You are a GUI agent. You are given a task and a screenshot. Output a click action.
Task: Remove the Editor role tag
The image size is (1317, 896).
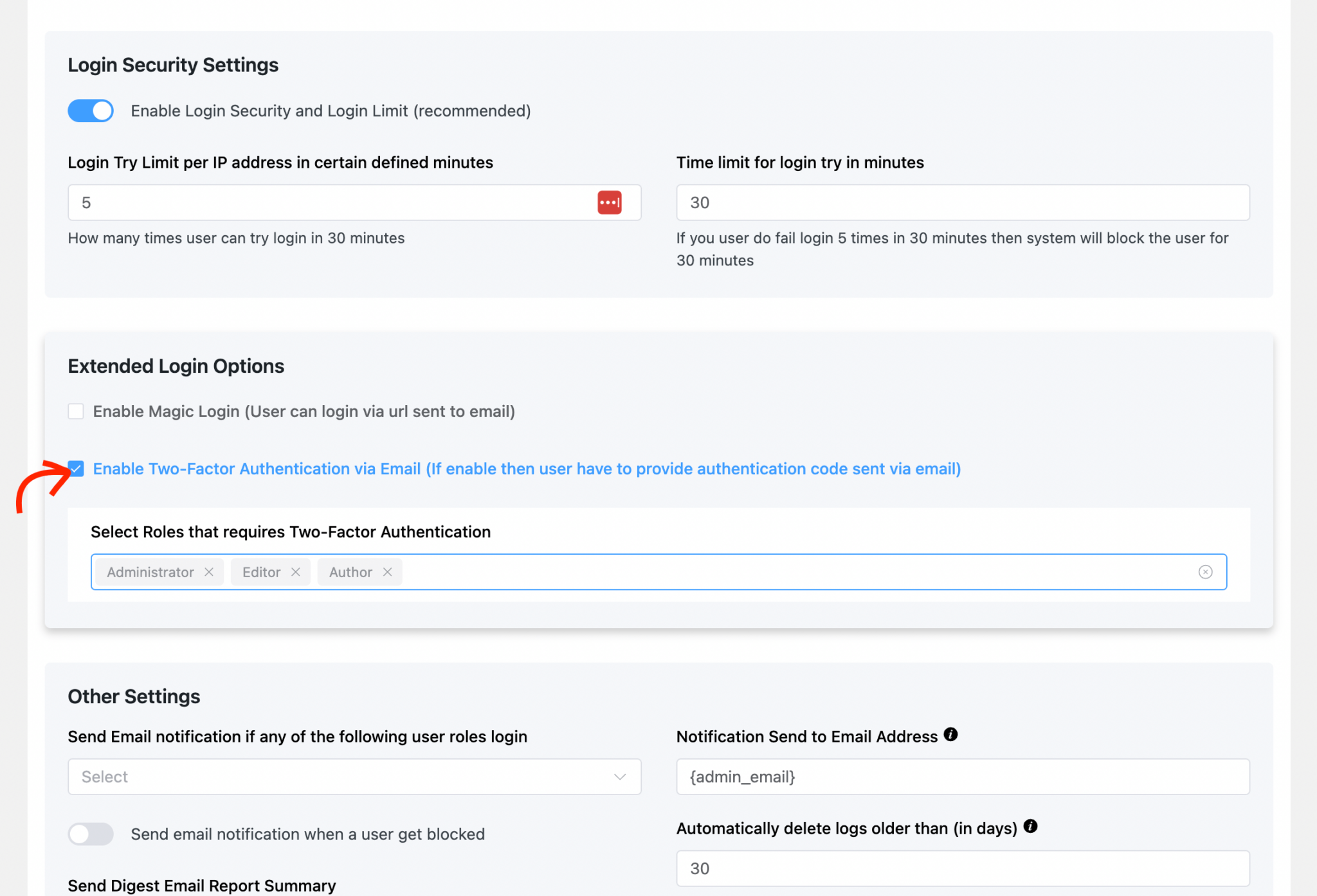(x=296, y=571)
